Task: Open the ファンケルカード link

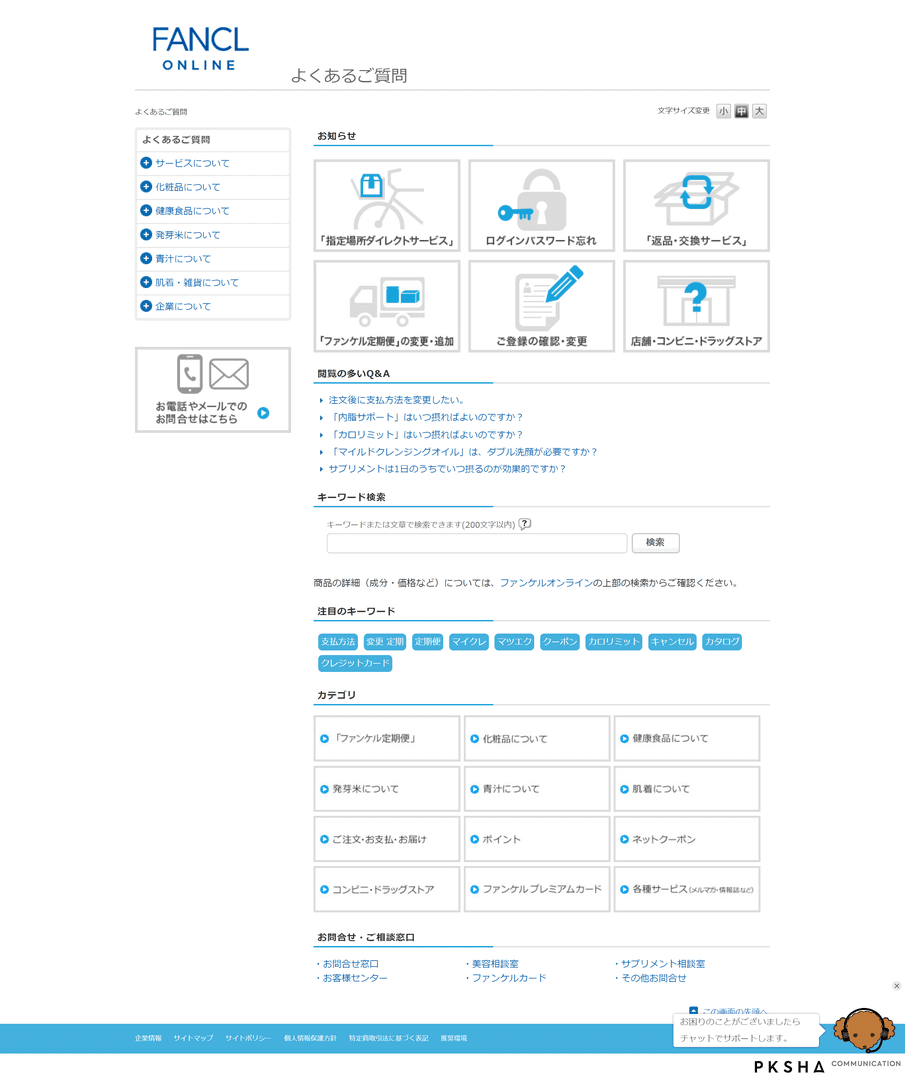Action: coord(509,978)
